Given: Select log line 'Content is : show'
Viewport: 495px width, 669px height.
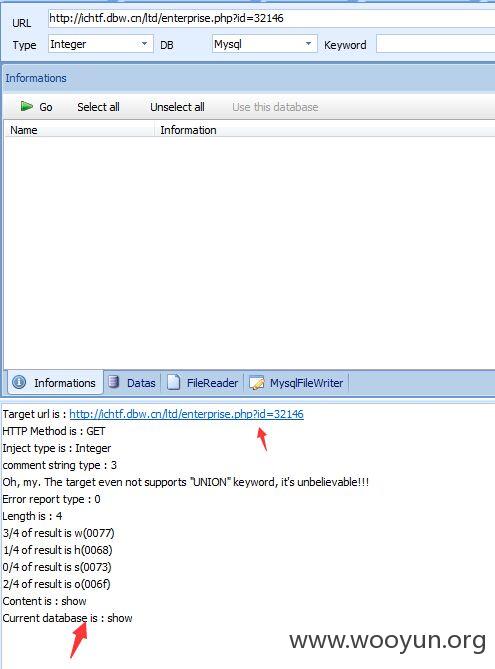Looking at the screenshot, I should click(44, 601).
